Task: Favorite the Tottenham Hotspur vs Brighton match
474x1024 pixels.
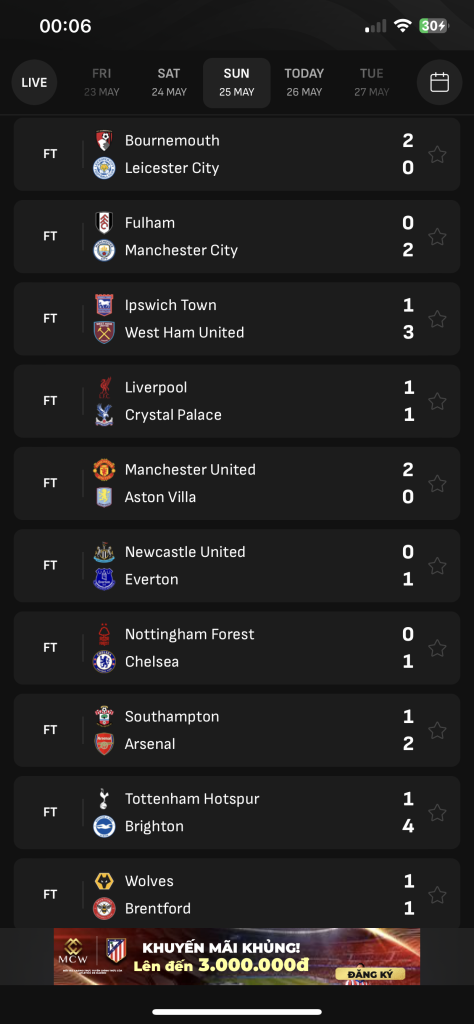Action: tap(437, 812)
